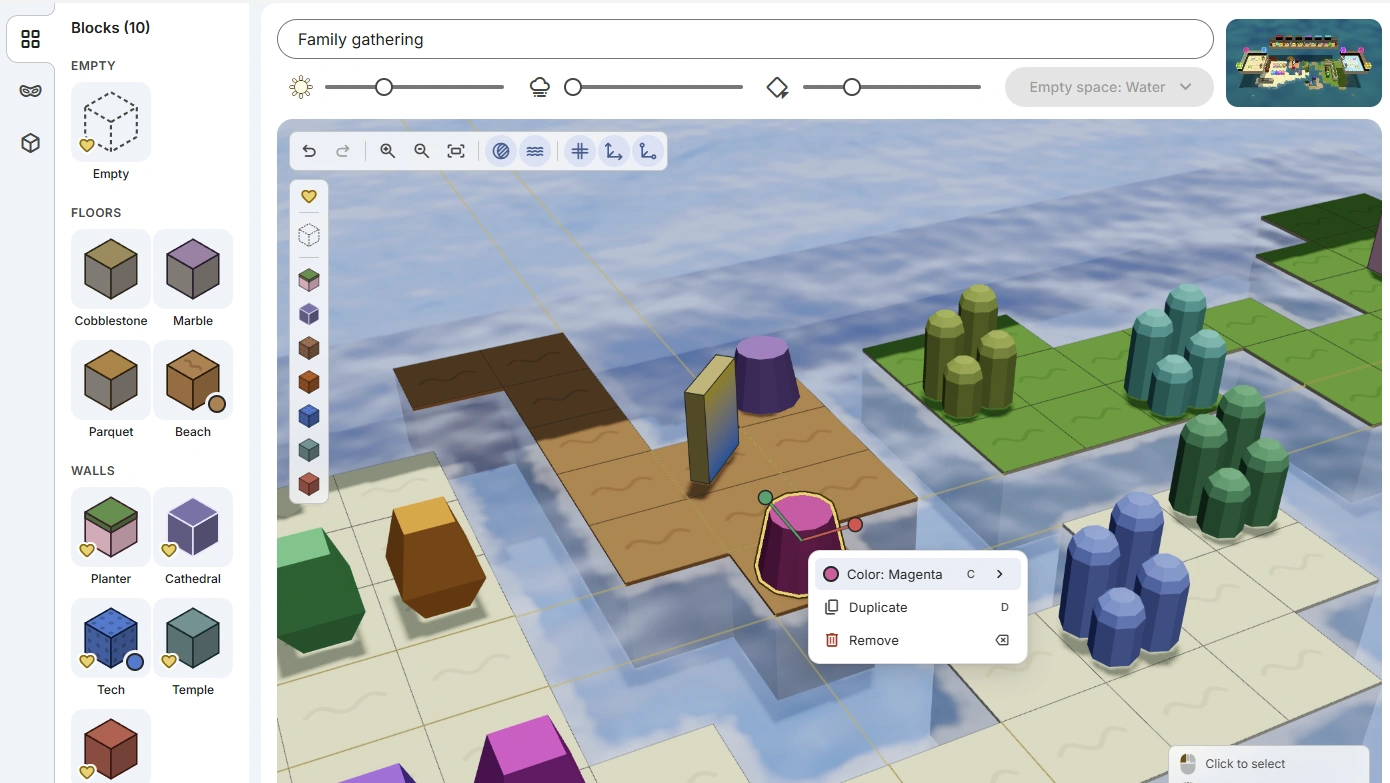Zoom out with the magnifier minus icon

[x=422, y=151]
